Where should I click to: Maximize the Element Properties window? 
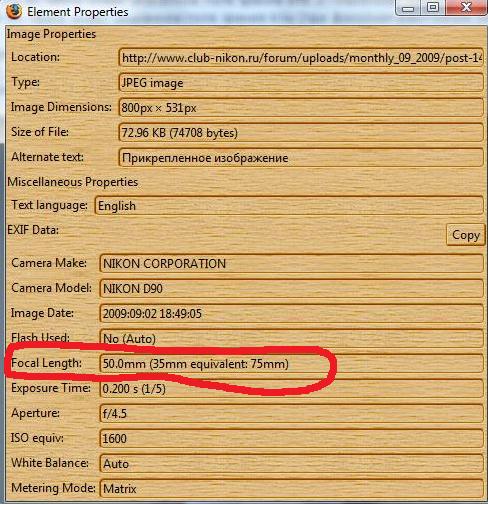(x=433, y=7)
